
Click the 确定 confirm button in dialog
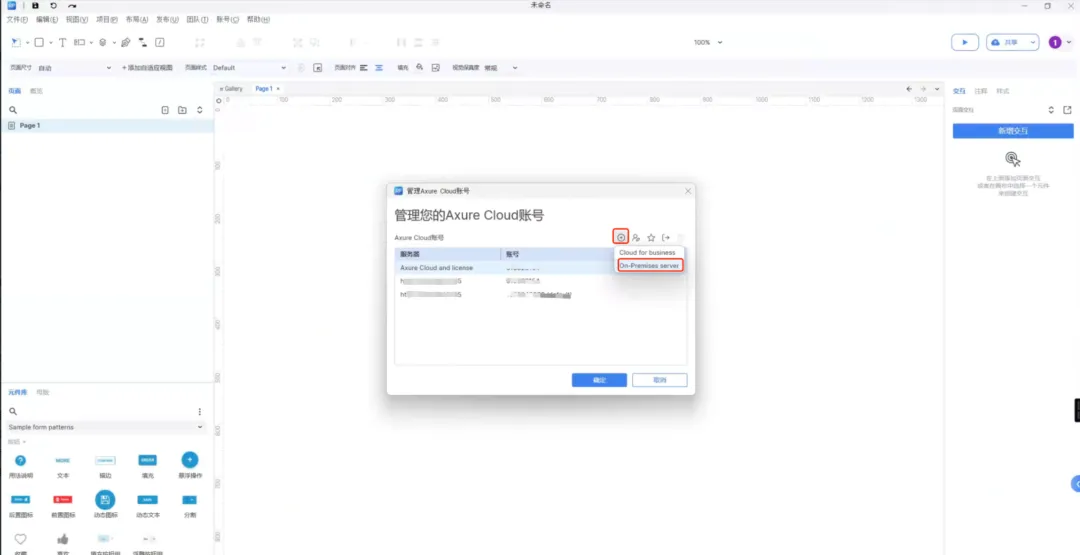tap(599, 380)
